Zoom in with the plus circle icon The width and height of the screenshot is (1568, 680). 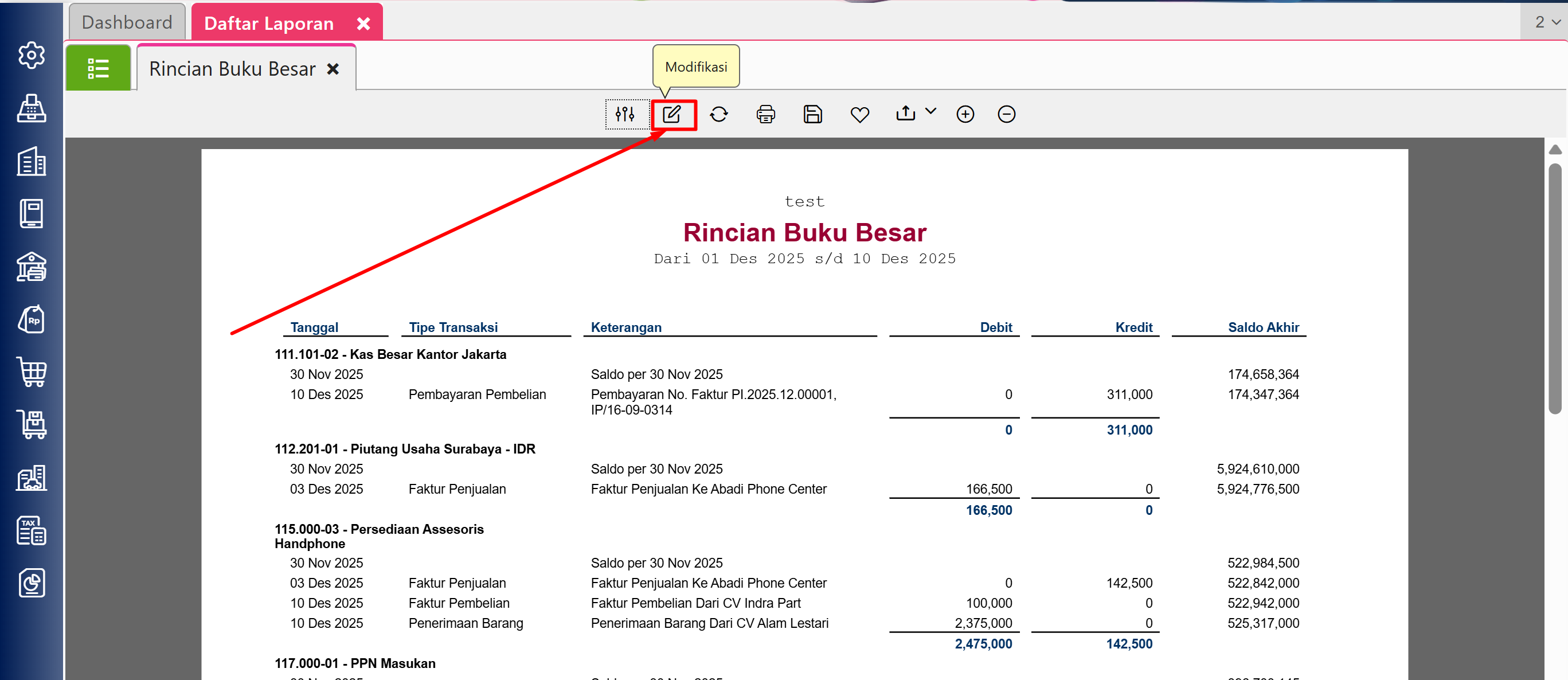(x=965, y=114)
